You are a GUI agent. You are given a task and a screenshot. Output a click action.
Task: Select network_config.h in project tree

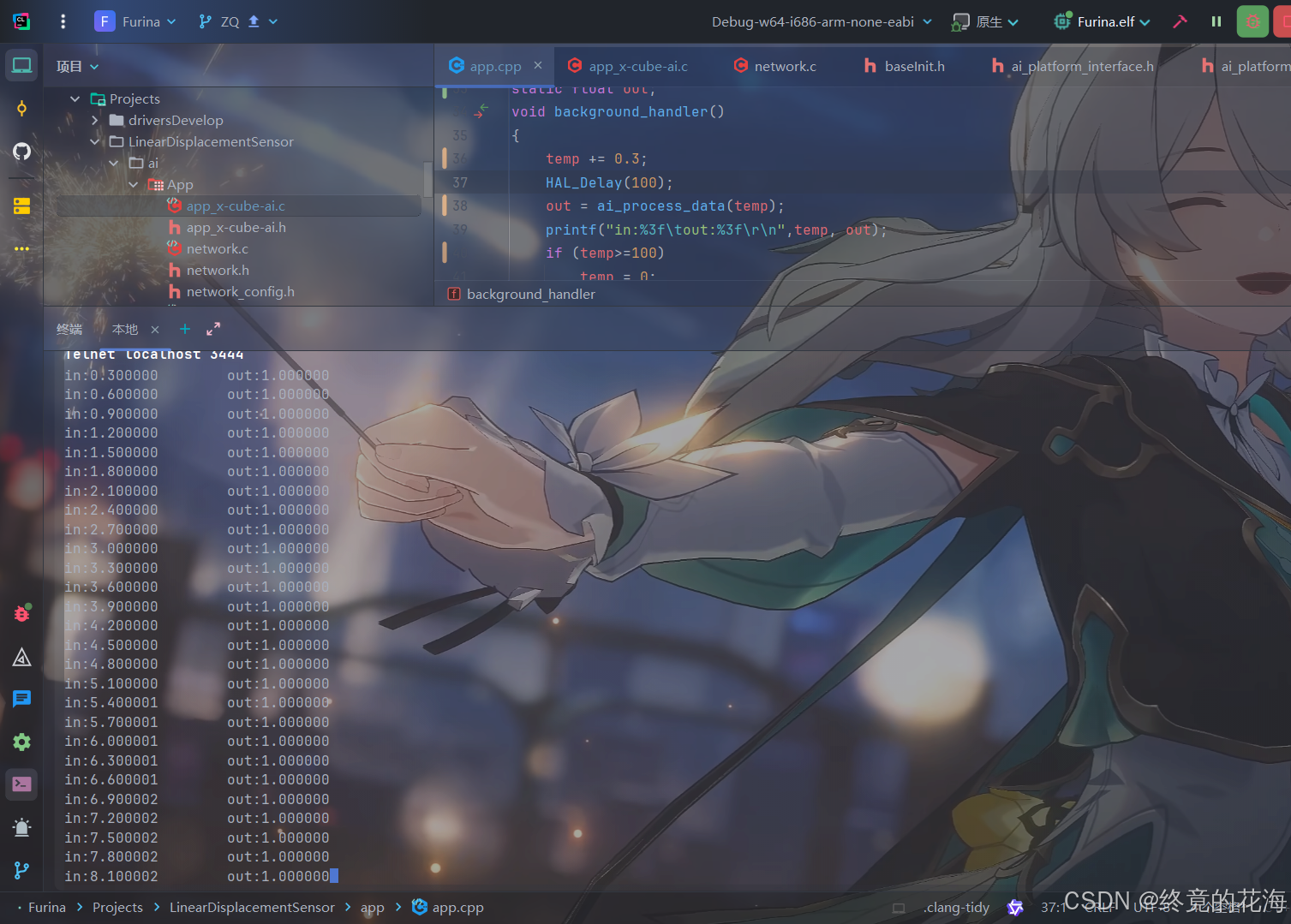[240, 292]
